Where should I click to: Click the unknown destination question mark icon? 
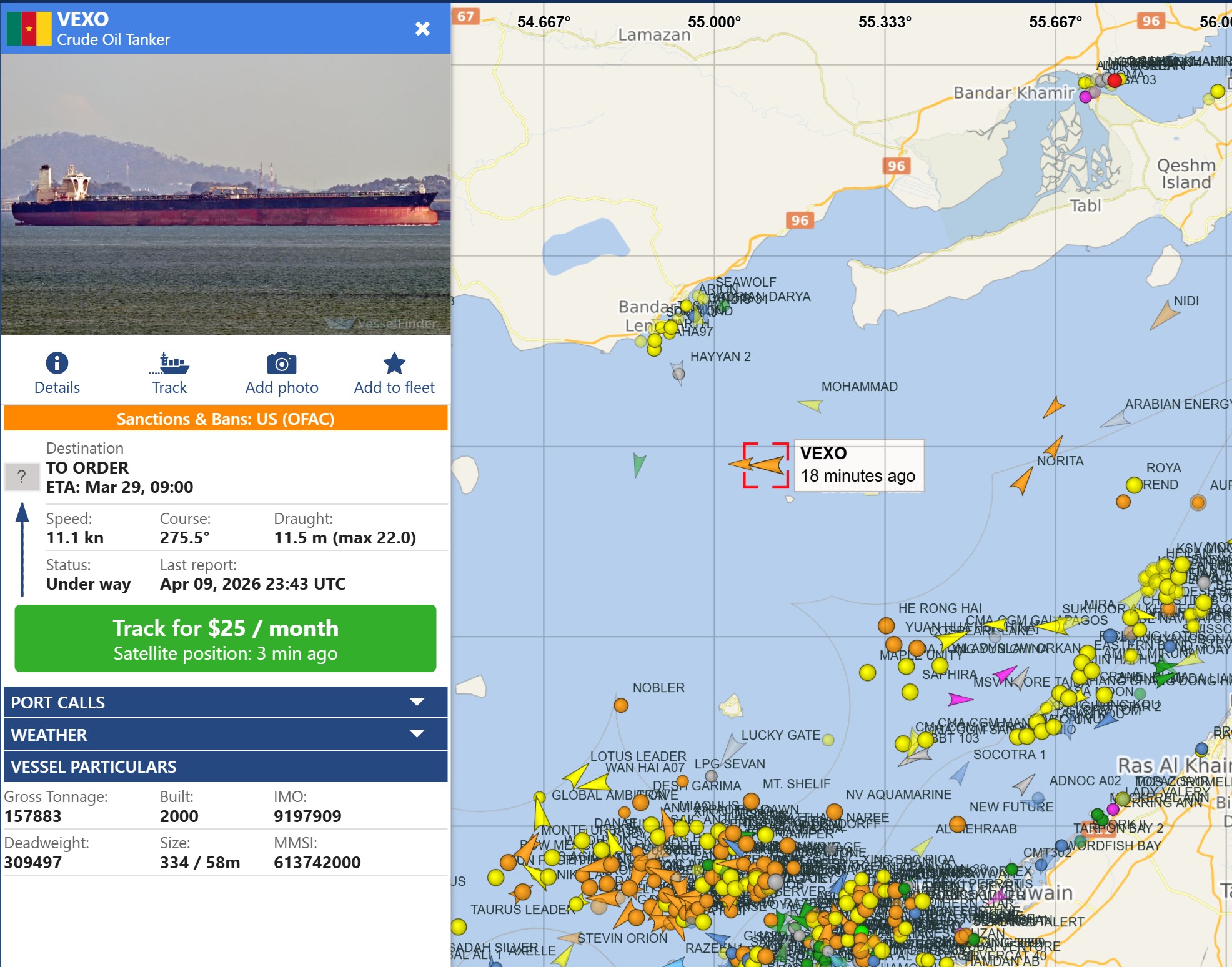click(x=22, y=477)
